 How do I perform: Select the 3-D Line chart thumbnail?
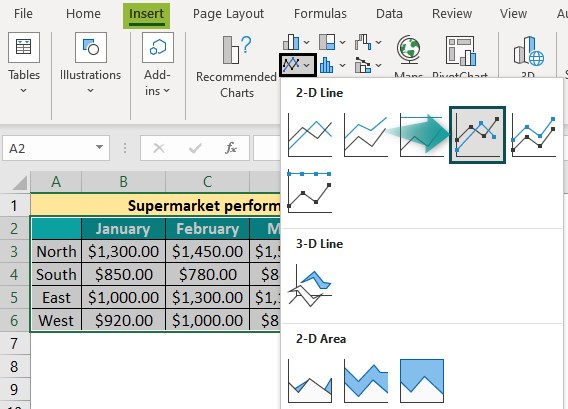coord(310,286)
